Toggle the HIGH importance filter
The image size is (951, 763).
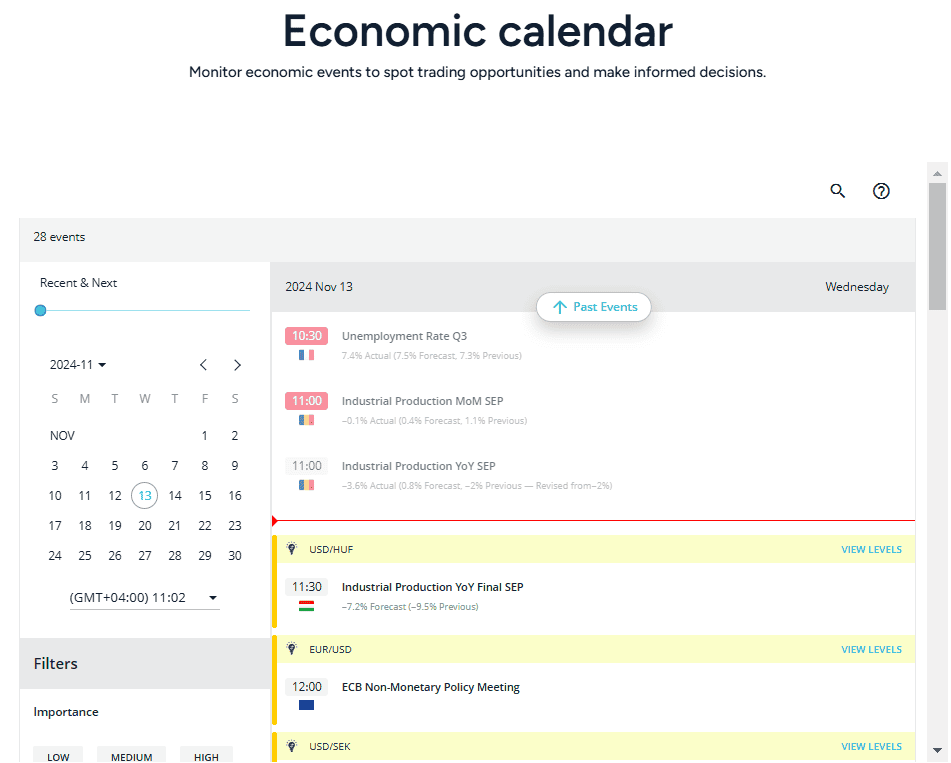(x=206, y=756)
